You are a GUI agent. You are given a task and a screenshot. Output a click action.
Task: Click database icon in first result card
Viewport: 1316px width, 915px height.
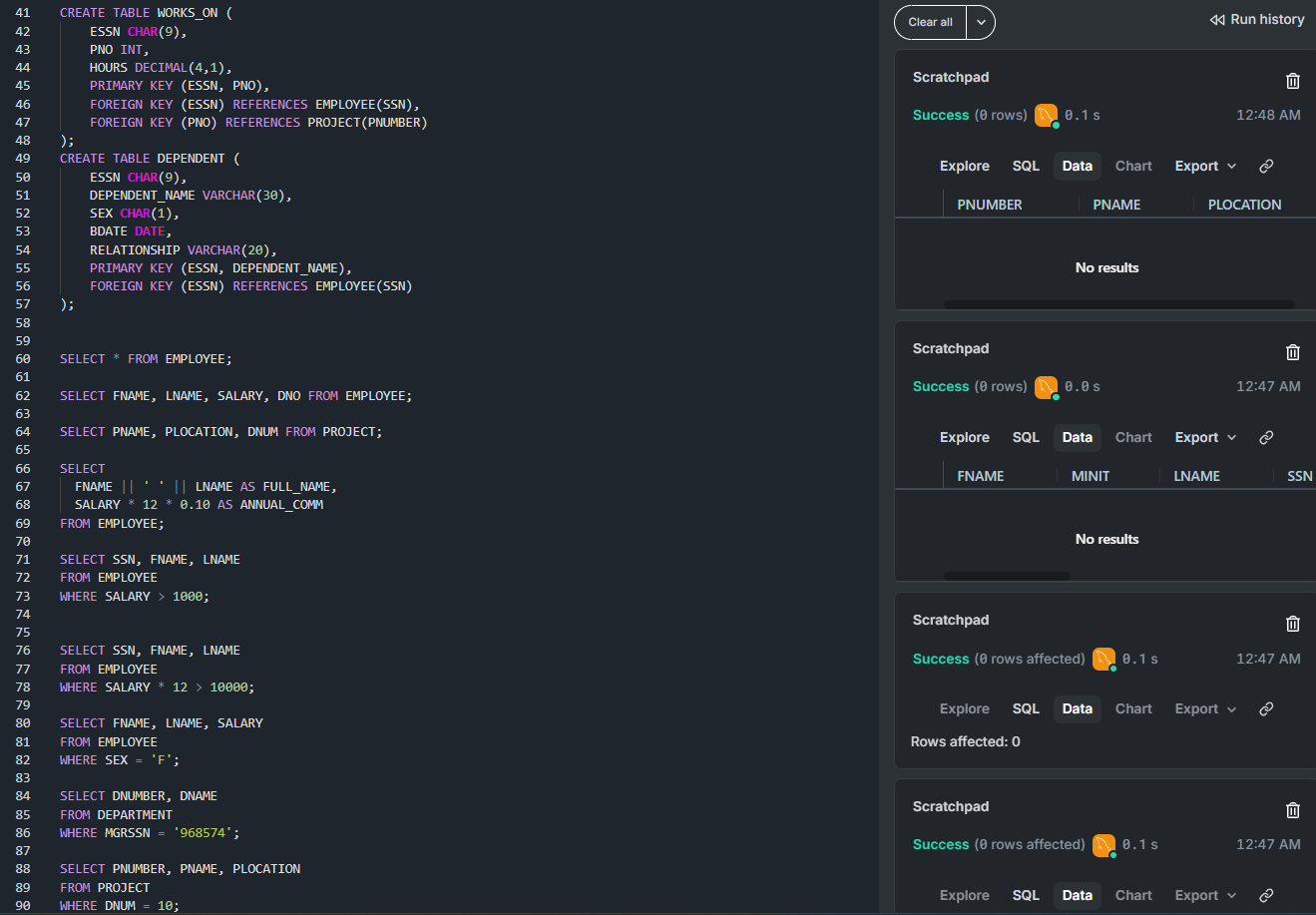click(1046, 116)
